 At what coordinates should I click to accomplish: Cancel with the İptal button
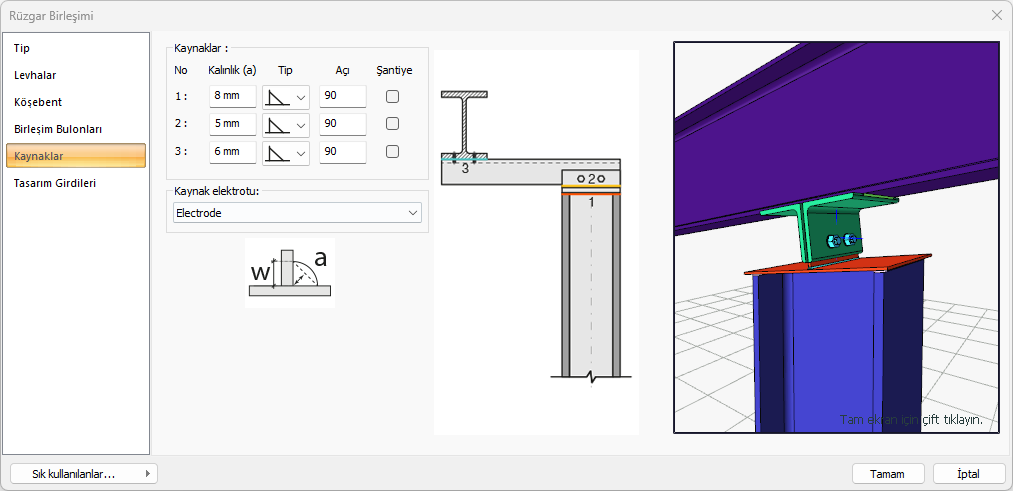tap(969, 474)
